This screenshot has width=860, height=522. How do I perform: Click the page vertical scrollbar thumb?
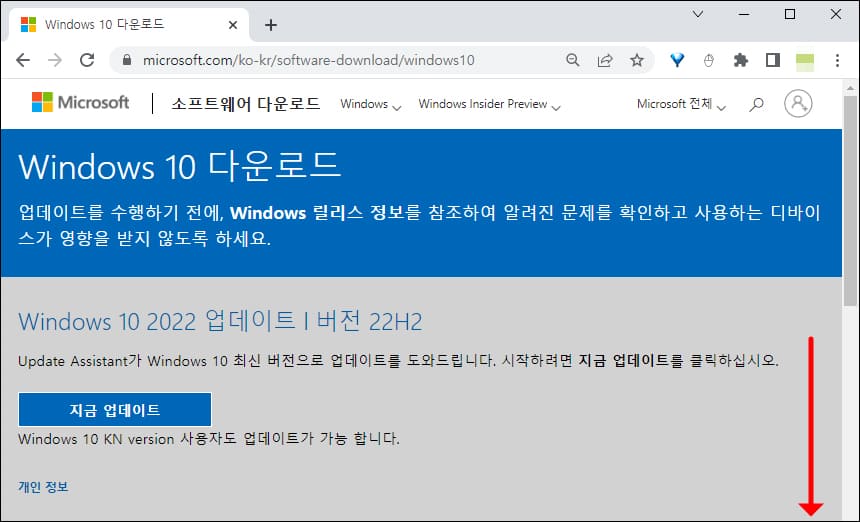tap(851, 200)
